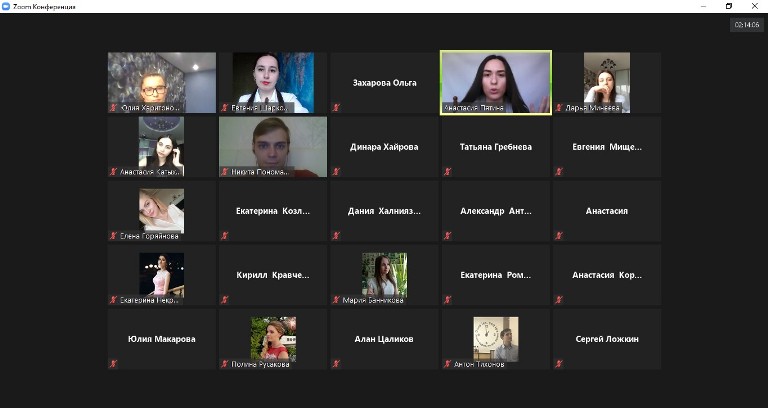Click muted mic icon on Сергей Ложкин tile
Image resolution: width=768 pixels, height=408 pixels.
(x=559, y=364)
